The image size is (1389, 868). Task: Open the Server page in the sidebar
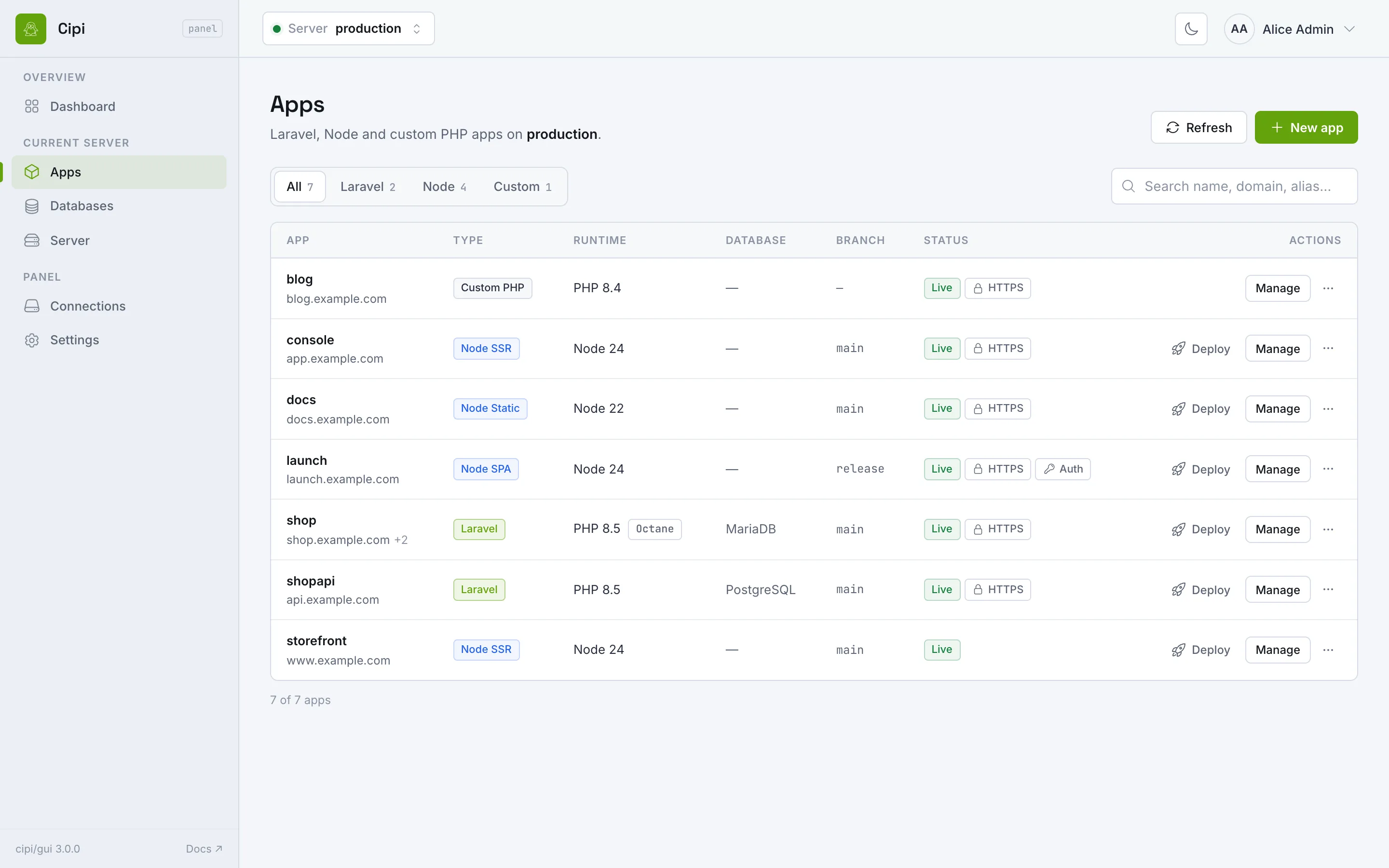[x=119, y=240]
